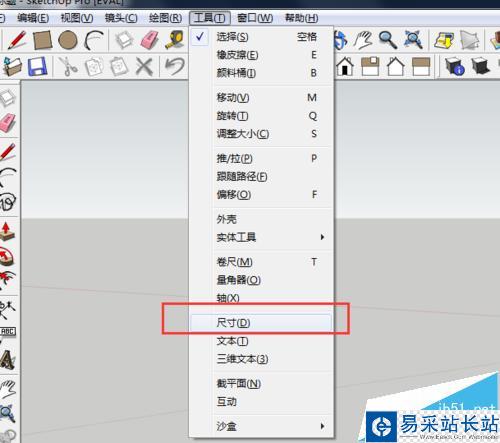Choose 截平面(N) from the tools menu
The height and width of the screenshot is (443, 500).
[261, 384]
